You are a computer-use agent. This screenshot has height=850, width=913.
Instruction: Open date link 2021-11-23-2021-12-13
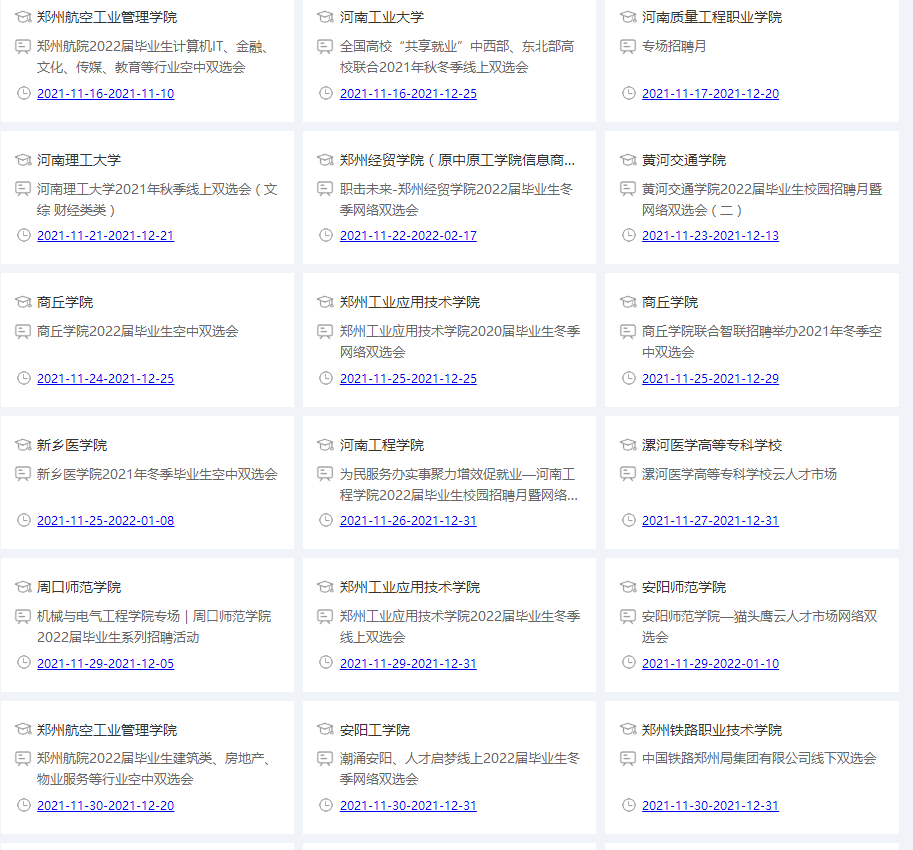click(x=710, y=236)
